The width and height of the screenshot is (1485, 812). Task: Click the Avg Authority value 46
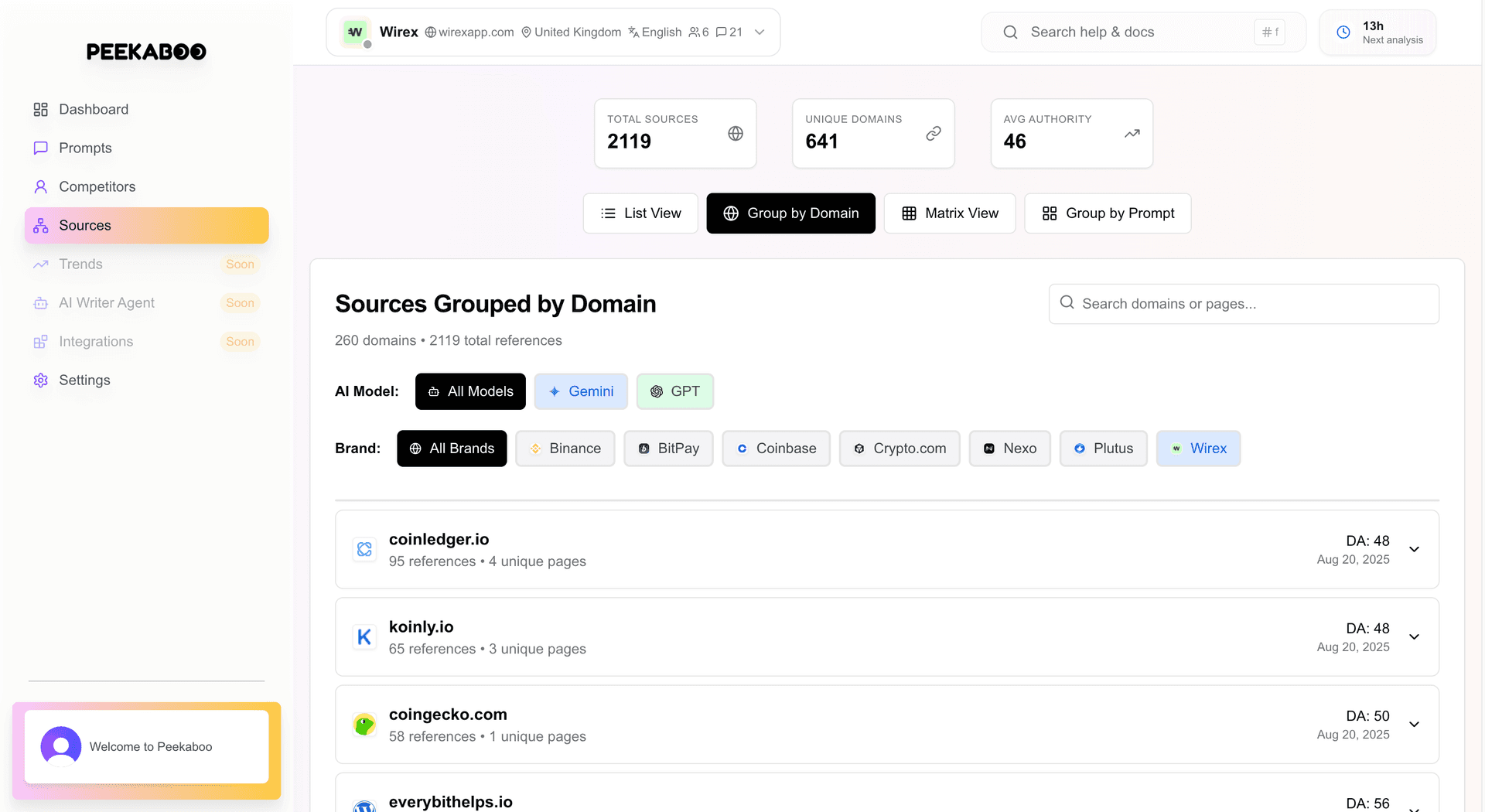(x=1015, y=142)
